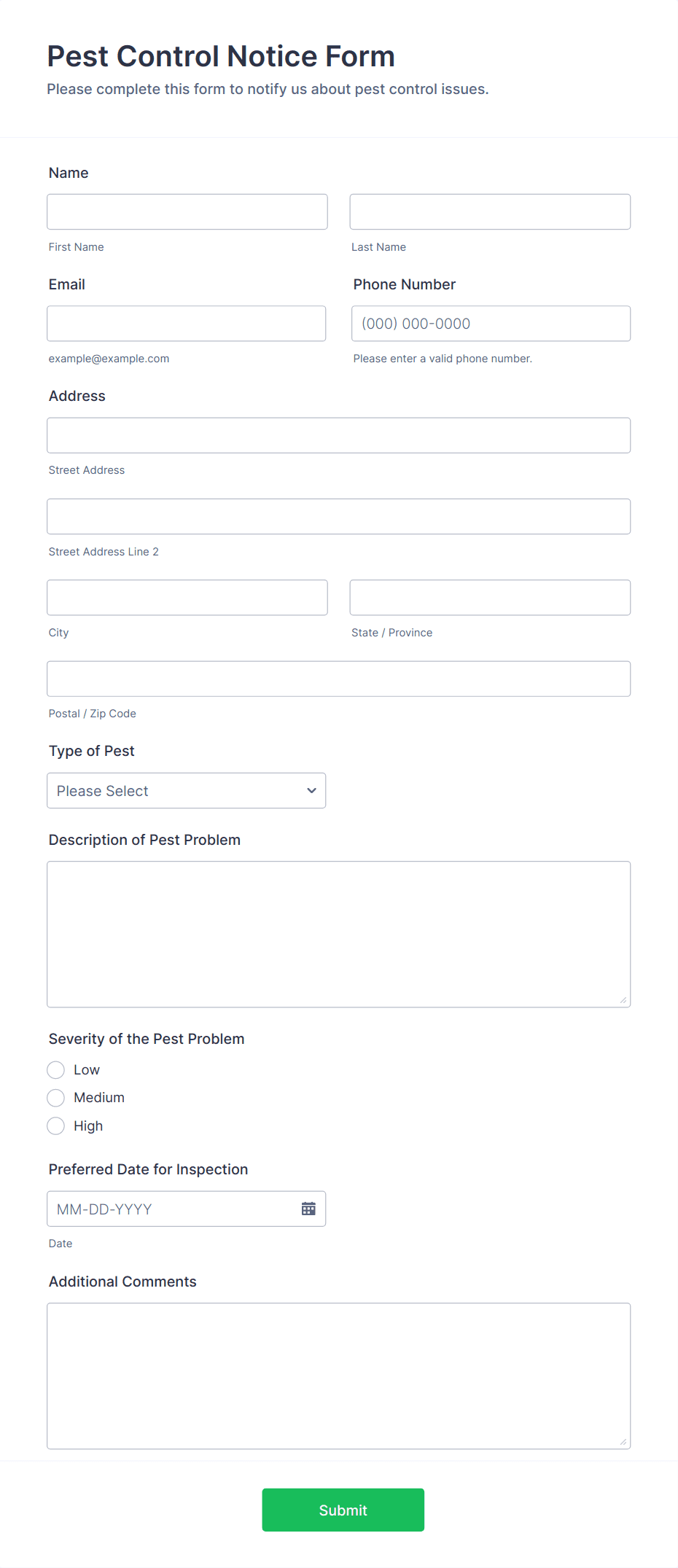Screen dimensions: 678x1568
Task: Click the Street Address field
Action: (x=338, y=434)
